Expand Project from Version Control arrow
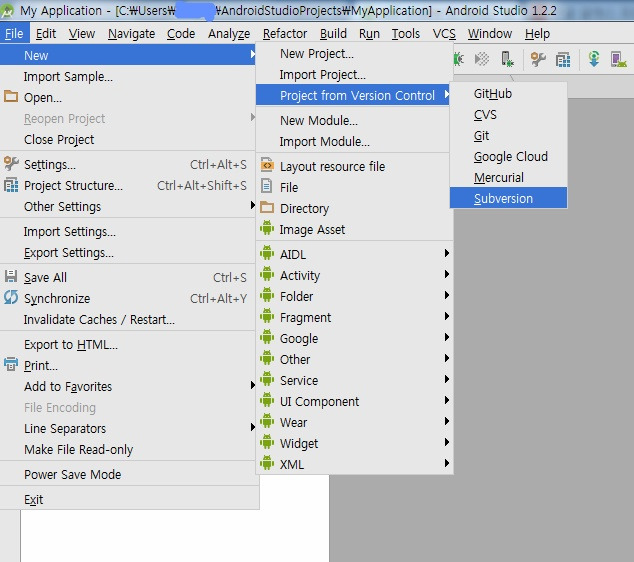This screenshot has height=562, width=634. tap(446, 94)
